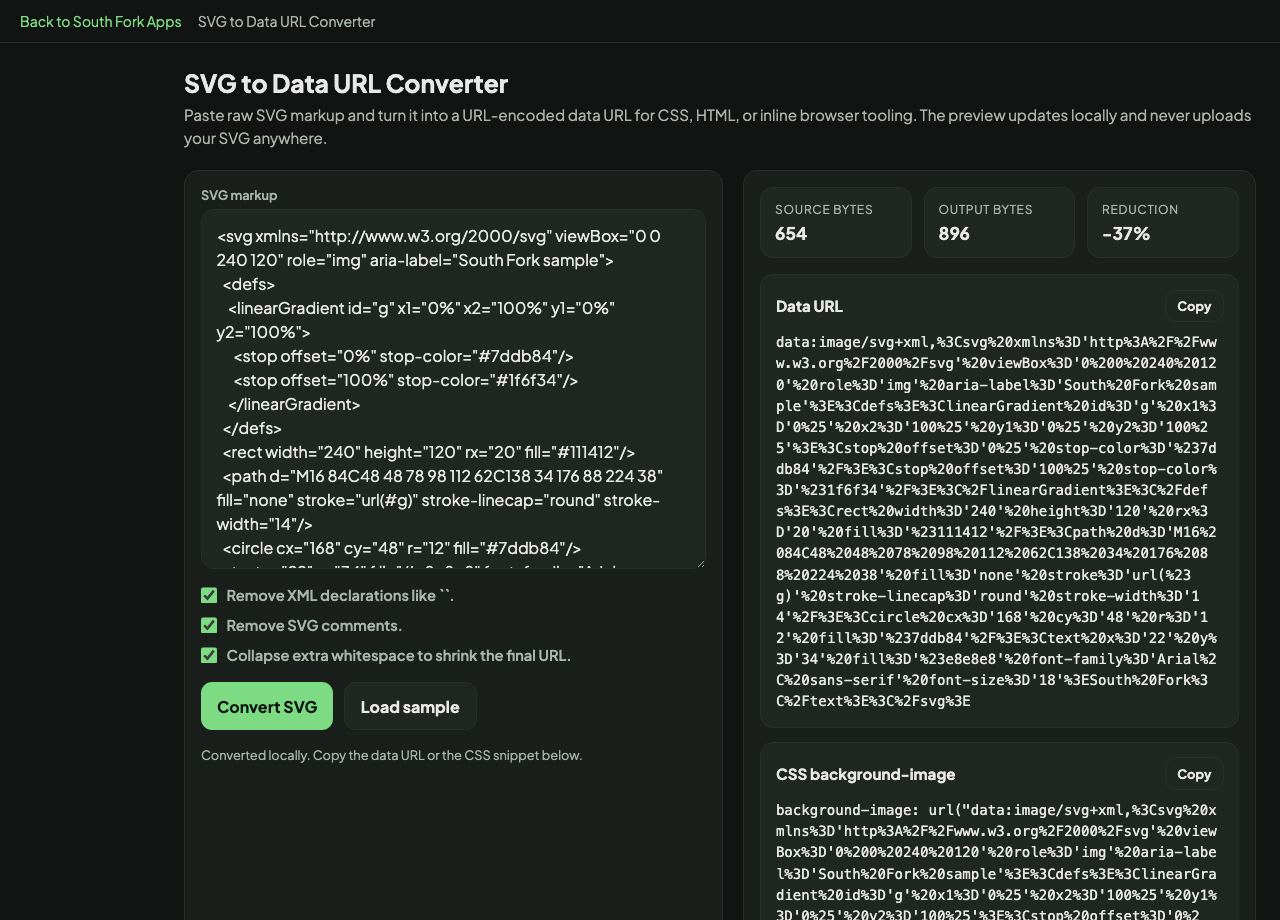The width and height of the screenshot is (1280, 920).
Task: Copy the CSS background-image snippet
Action: (1194, 774)
